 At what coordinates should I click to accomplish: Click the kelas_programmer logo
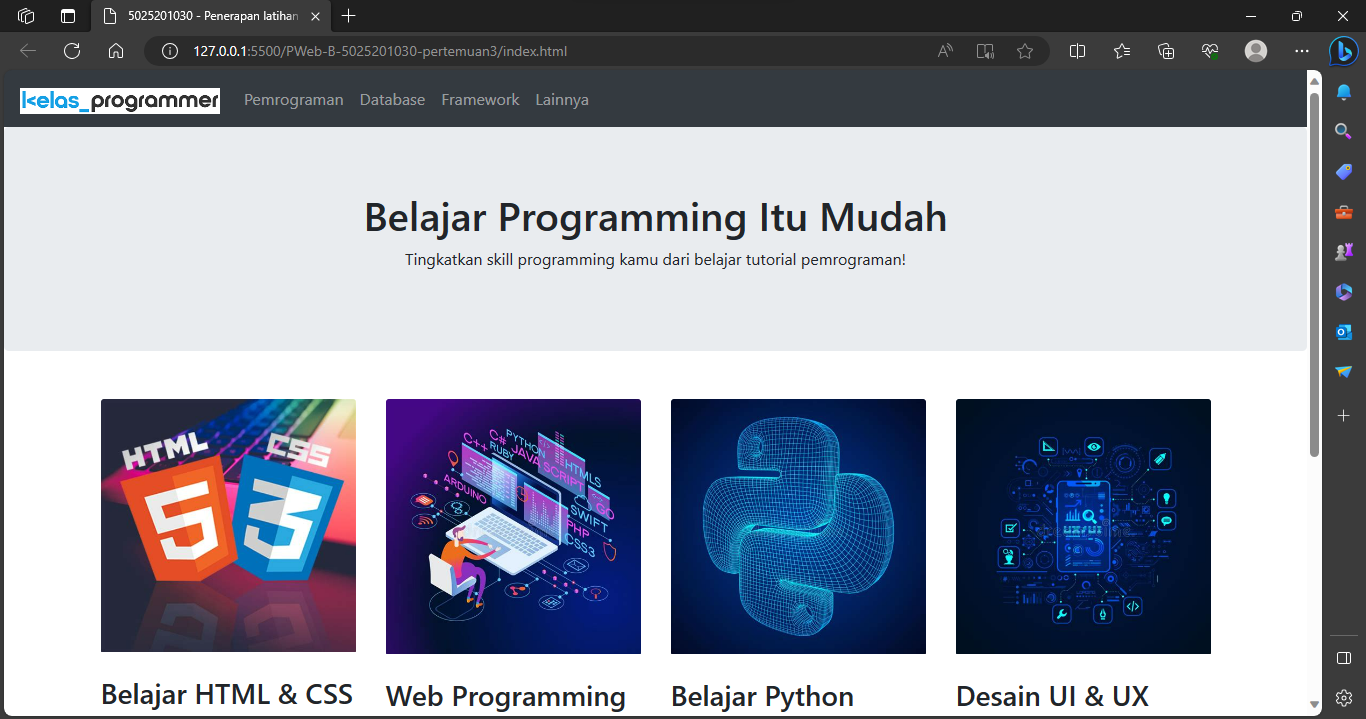120,100
